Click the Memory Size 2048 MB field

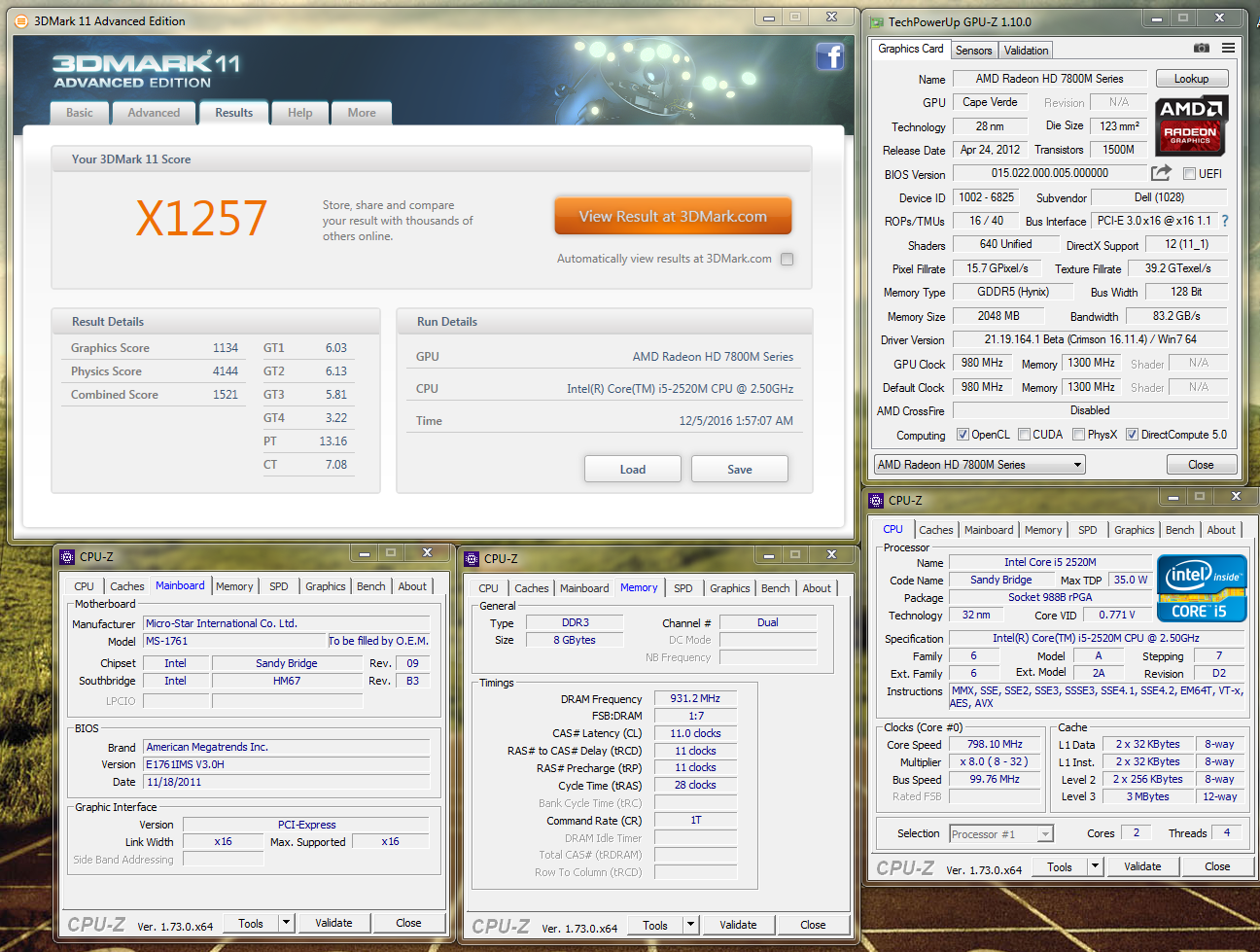pyautogui.click(x=997, y=316)
